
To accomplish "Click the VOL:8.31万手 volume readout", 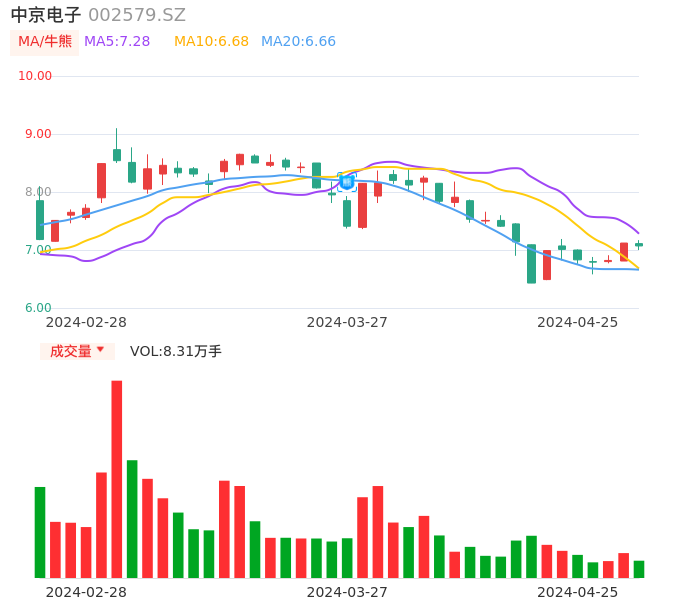I will click(x=176, y=351).
